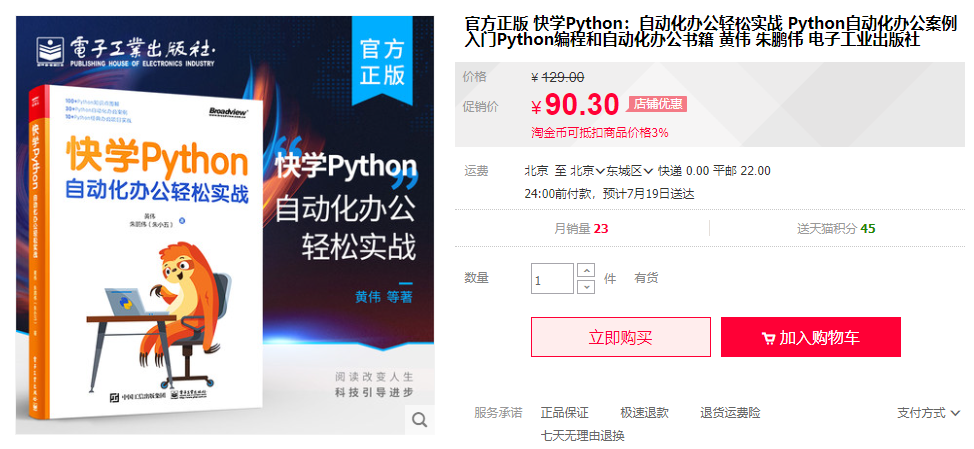The height and width of the screenshot is (449, 974).
Task: Click the cart icon in 加入购物车 button
Action: [x=768, y=338]
